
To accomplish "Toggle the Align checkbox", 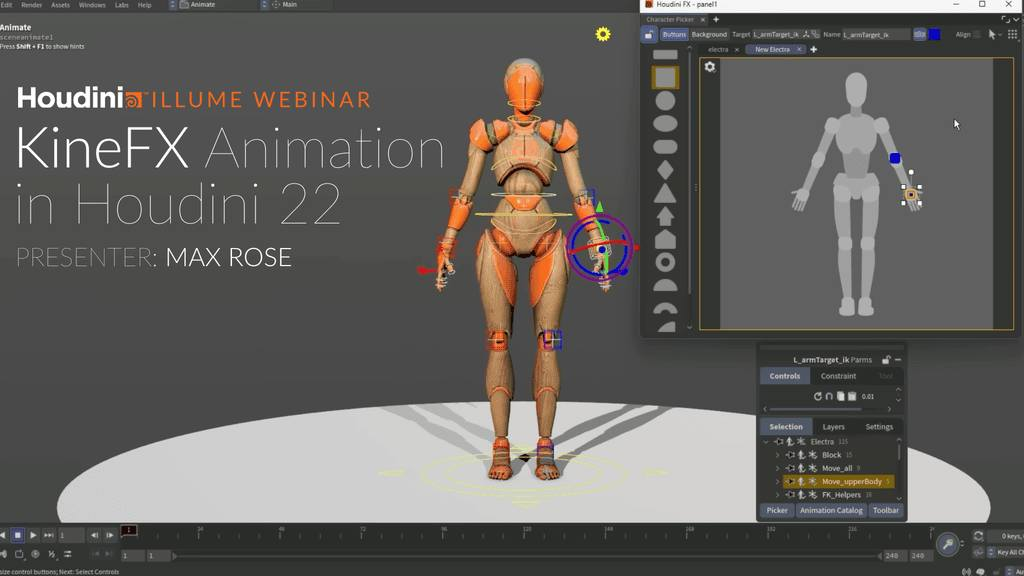I will [977, 35].
